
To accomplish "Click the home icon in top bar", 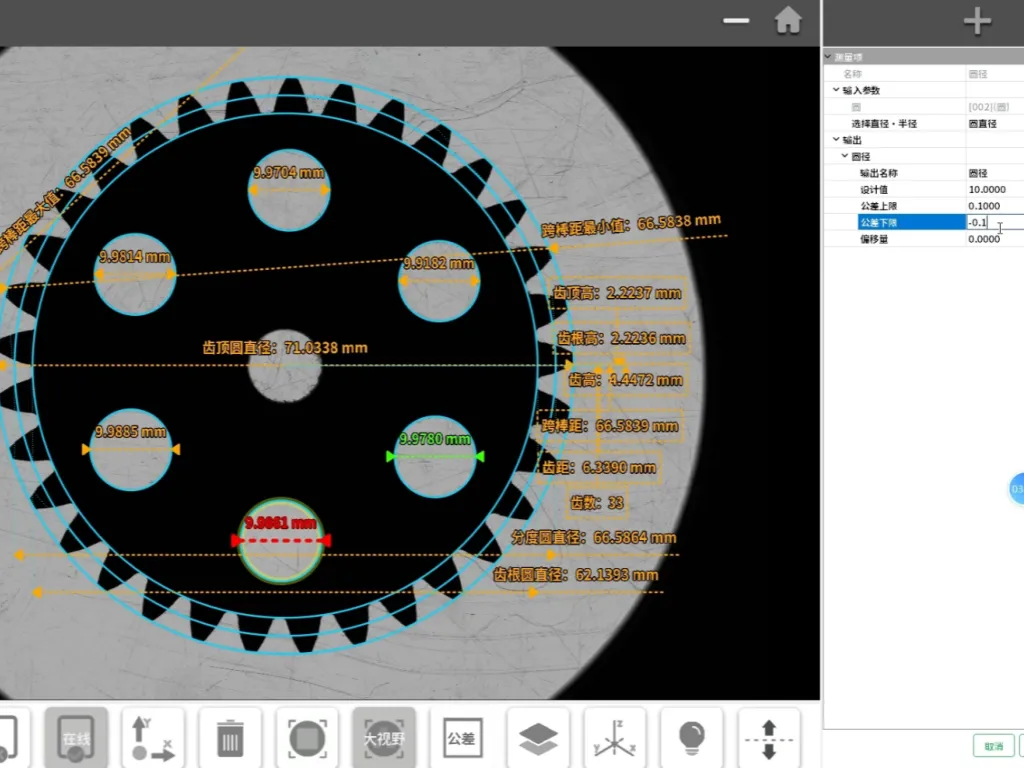I will (x=788, y=21).
